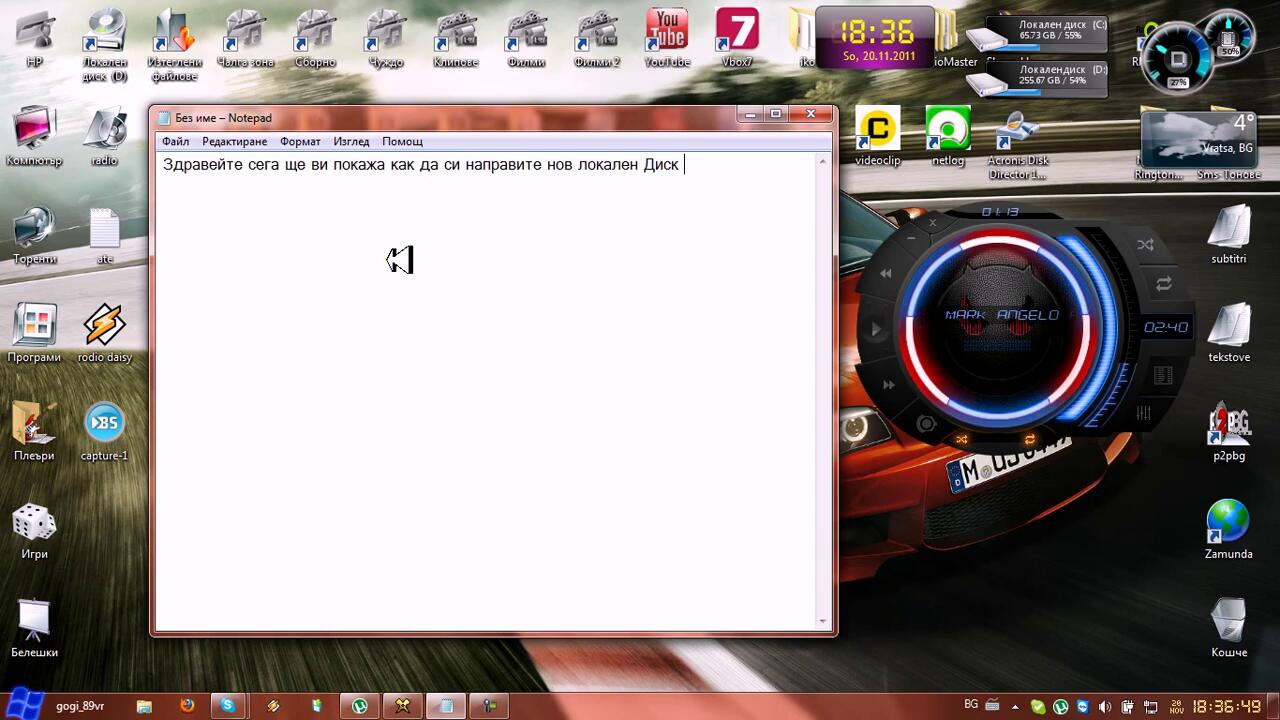Open the Файл menu in Notepad
The height and width of the screenshot is (720, 1280).
(175, 142)
